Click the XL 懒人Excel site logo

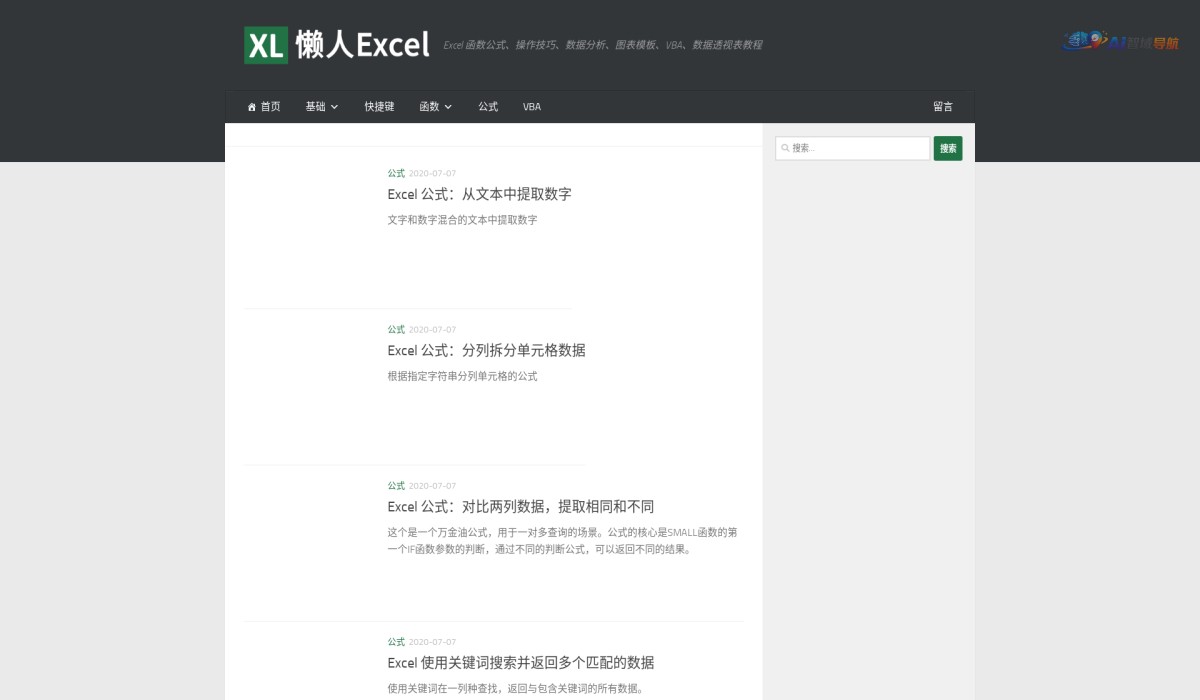coord(337,45)
